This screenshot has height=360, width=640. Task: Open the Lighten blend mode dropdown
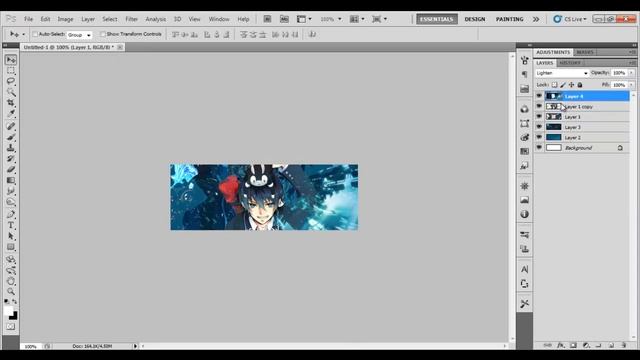pos(562,73)
